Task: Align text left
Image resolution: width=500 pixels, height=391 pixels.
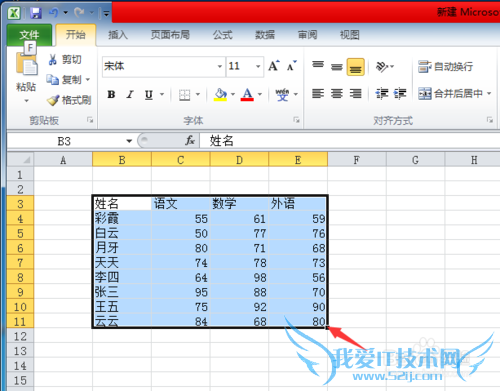Action: click(318, 94)
